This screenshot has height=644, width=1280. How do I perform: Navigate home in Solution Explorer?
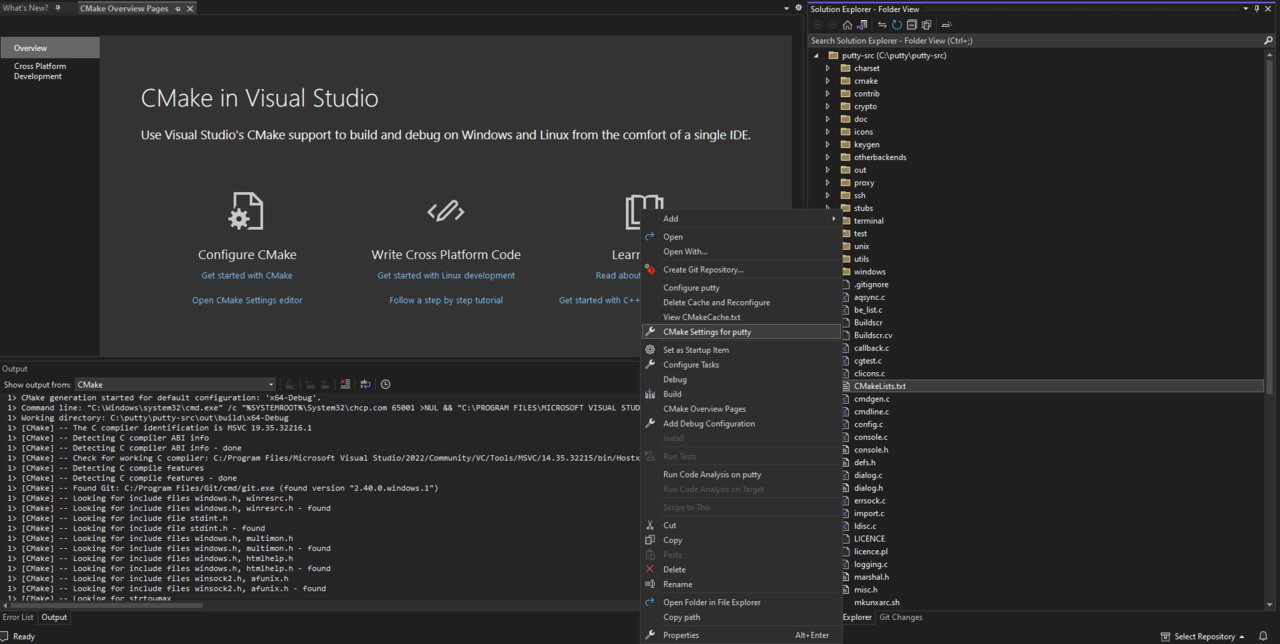click(x=848, y=25)
